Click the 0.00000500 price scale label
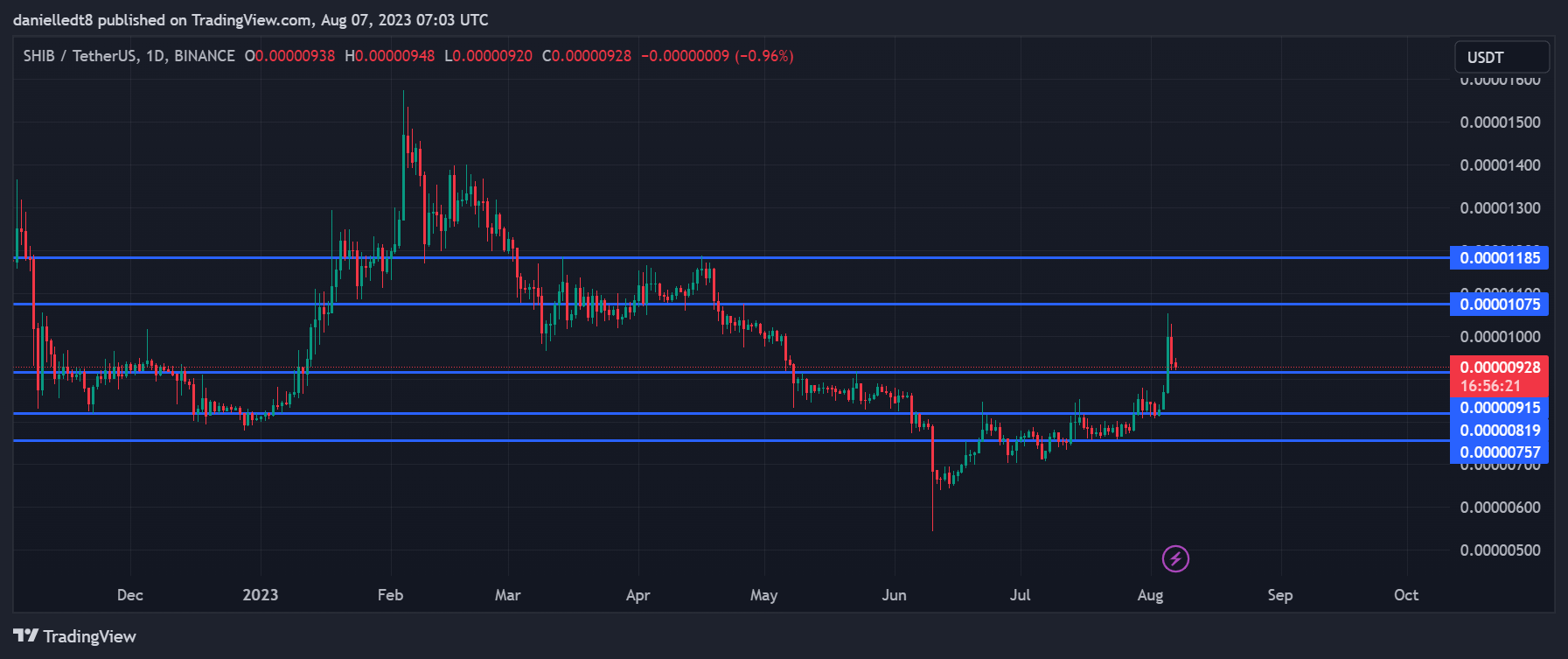 1500,550
